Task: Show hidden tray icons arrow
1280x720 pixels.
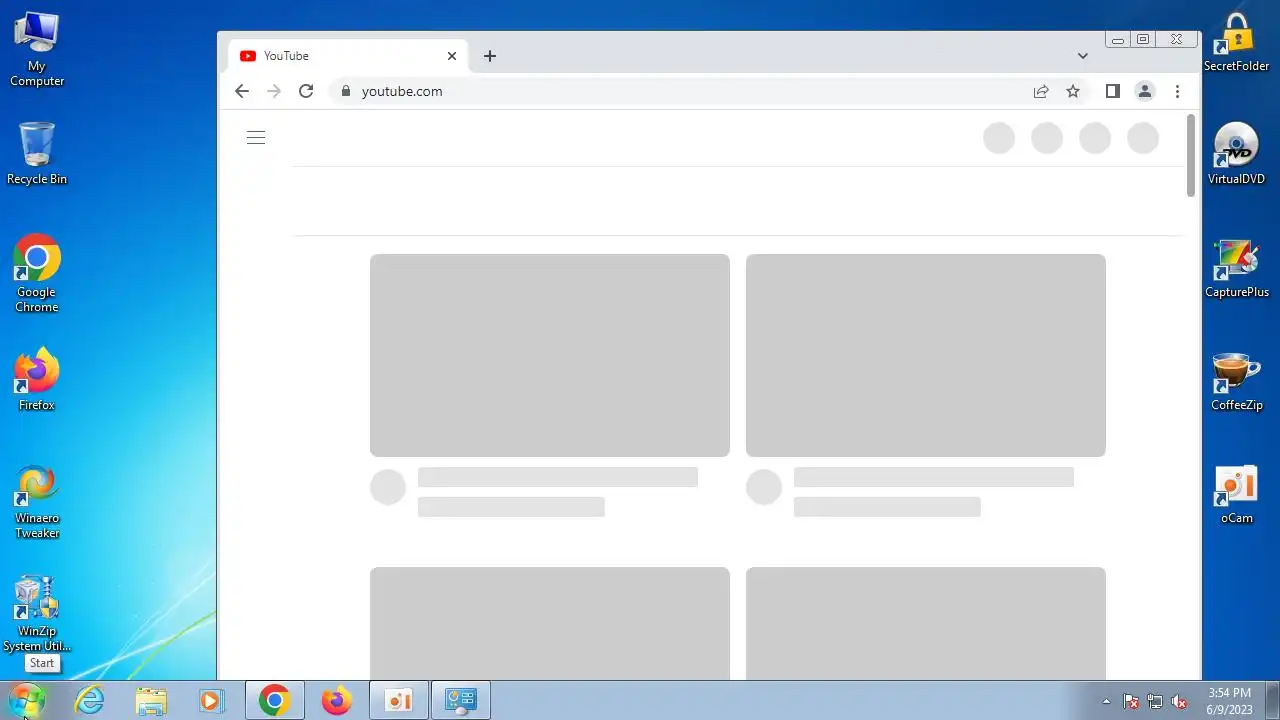Action: 1106,701
